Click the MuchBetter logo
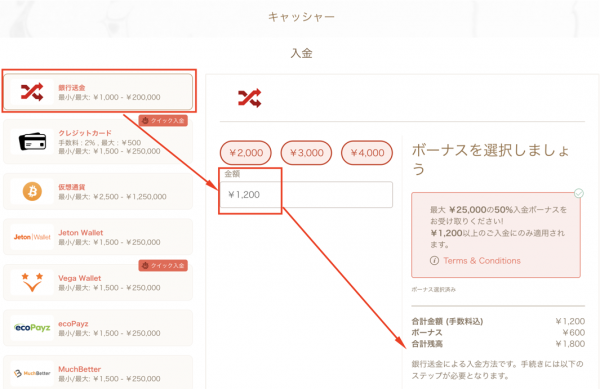Viewport: 600px width, 389px height. coord(32,373)
